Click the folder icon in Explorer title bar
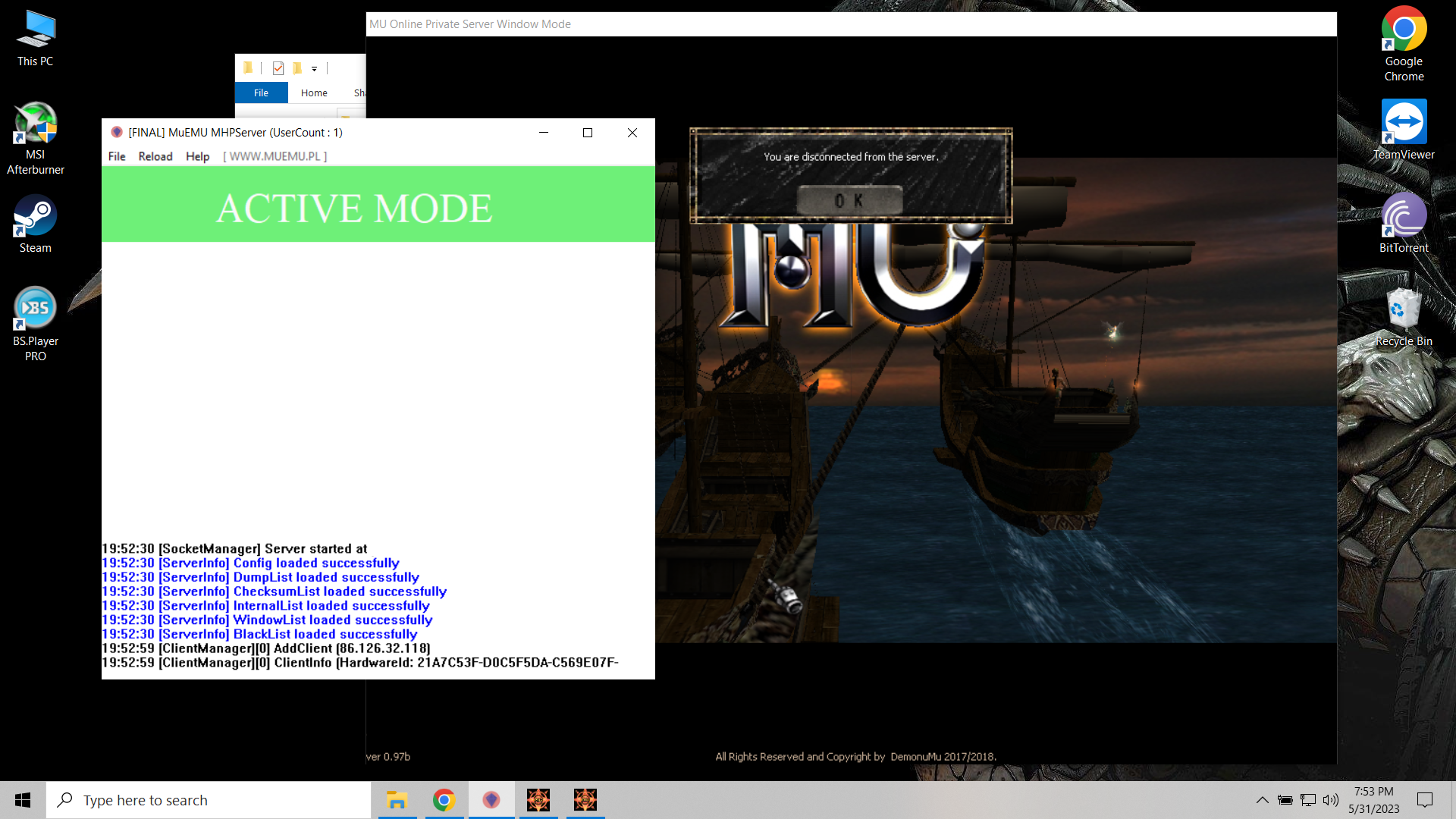 (x=248, y=68)
